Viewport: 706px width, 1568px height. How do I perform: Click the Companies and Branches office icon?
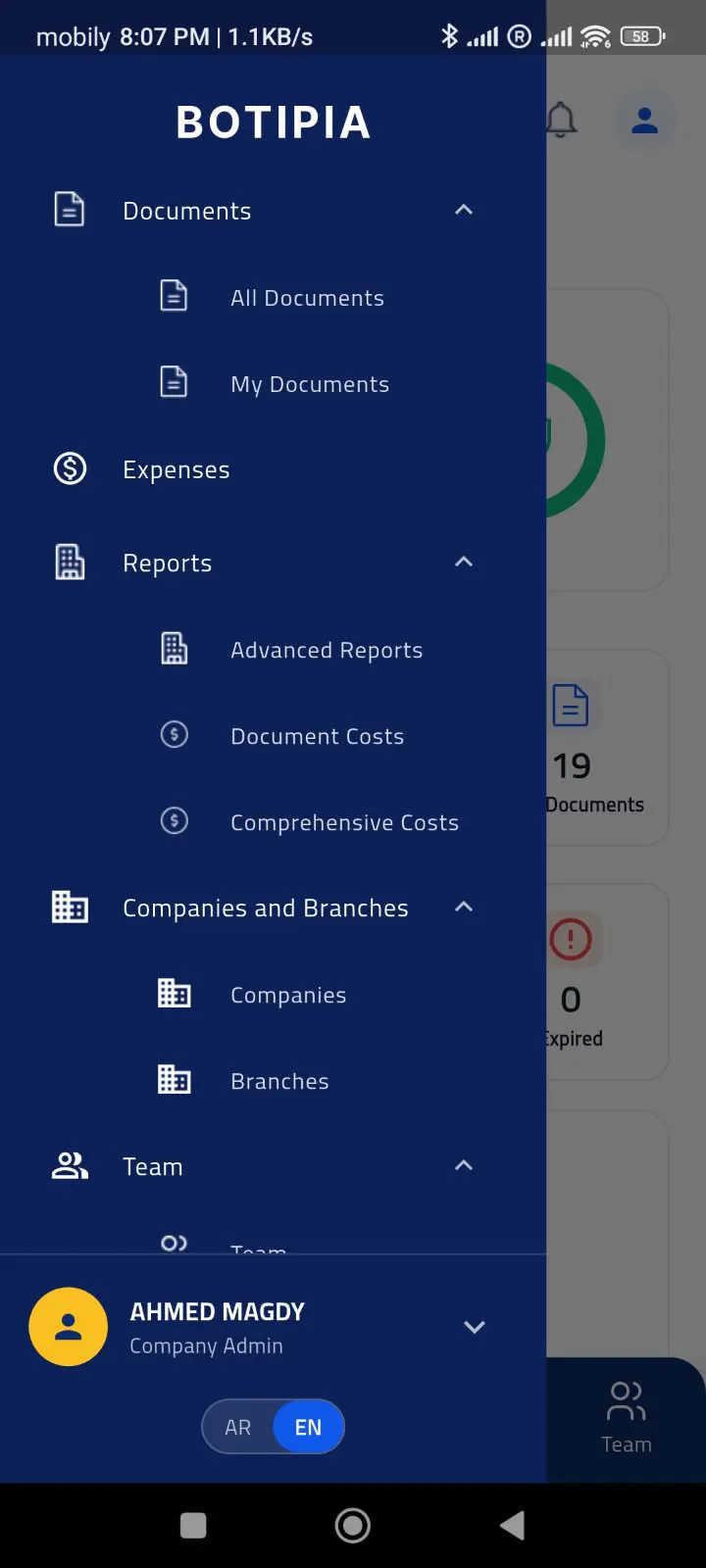tap(70, 907)
